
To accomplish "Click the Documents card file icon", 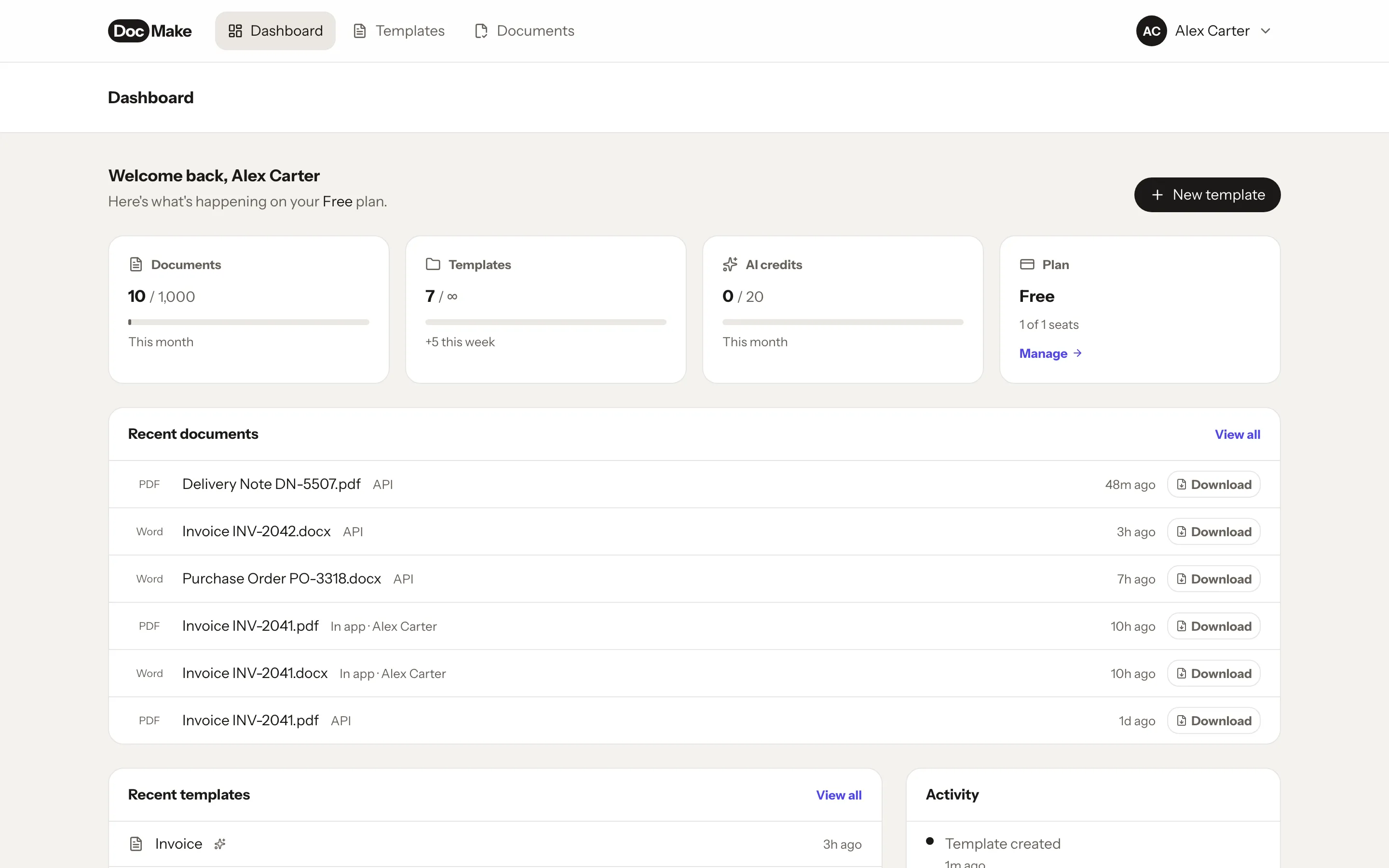I will [136, 265].
